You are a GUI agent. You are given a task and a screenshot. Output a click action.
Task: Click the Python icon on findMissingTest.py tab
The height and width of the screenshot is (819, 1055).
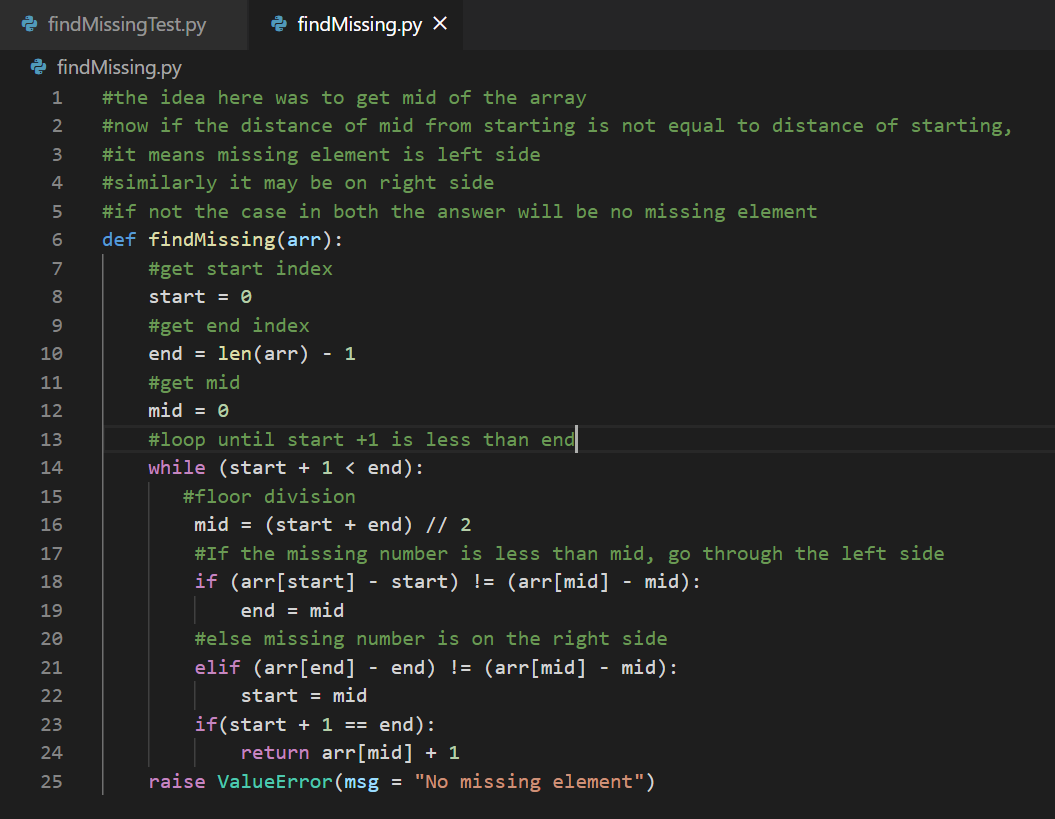(30, 25)
